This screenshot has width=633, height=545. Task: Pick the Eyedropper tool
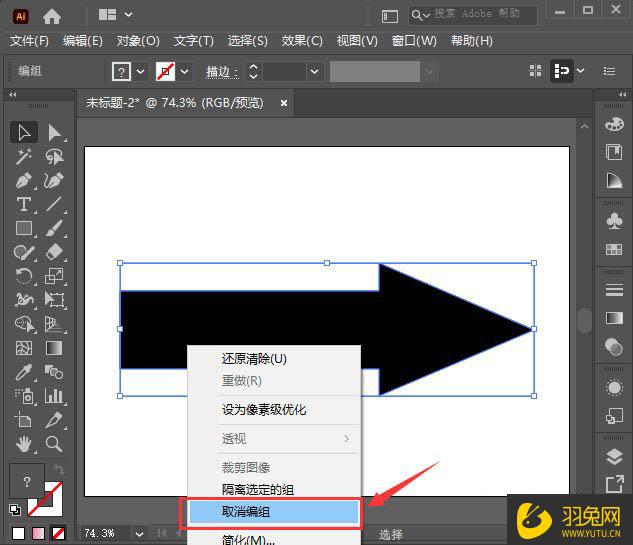click(x=24, y=372)
